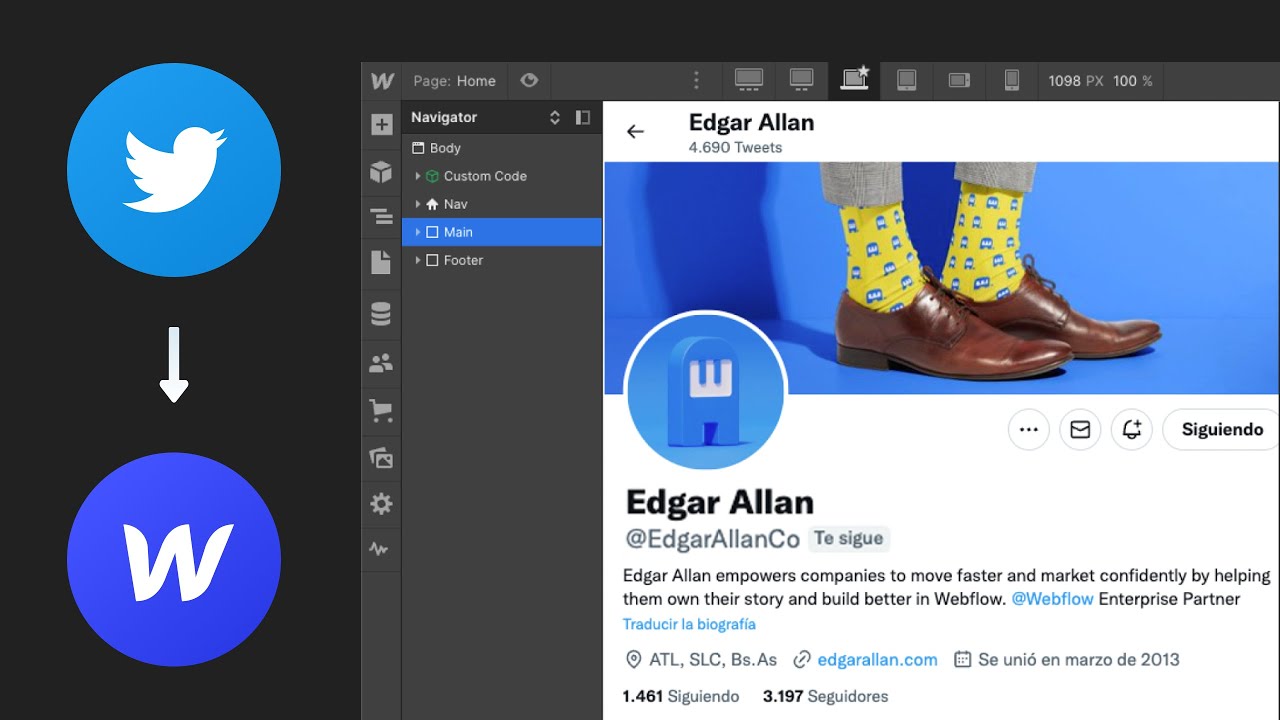Viewport: 1280px width, 720px height.
Task: Open the Components cube panel
Action: 381,172
